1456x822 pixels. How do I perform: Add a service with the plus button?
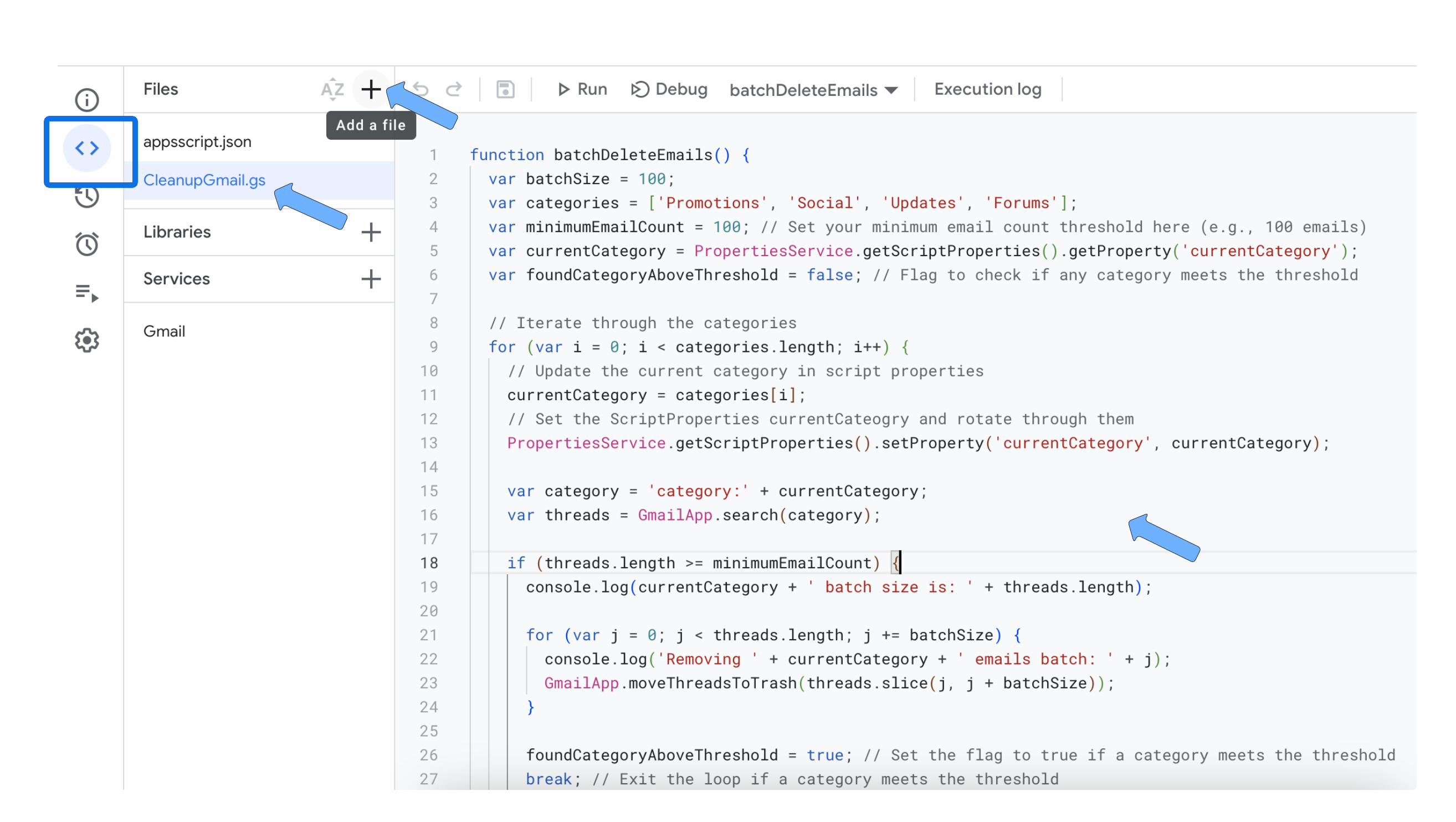tap(371, 279)
